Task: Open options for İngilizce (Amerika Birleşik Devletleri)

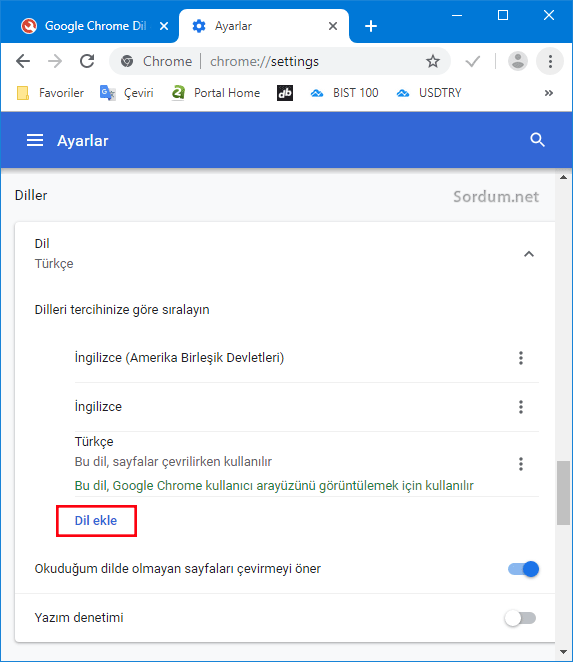Action: [x=521, y=358]
